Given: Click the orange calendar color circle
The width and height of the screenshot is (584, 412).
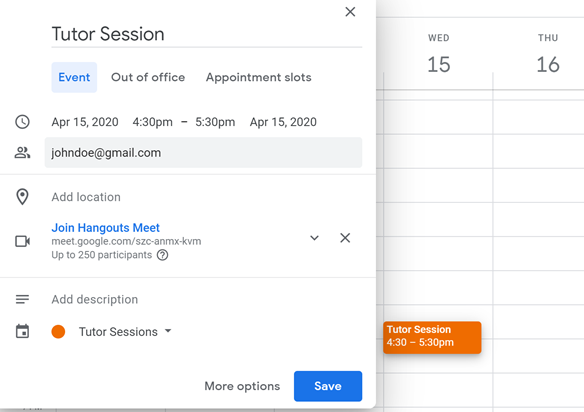Looking at the screenshot, I should point(58,332).
